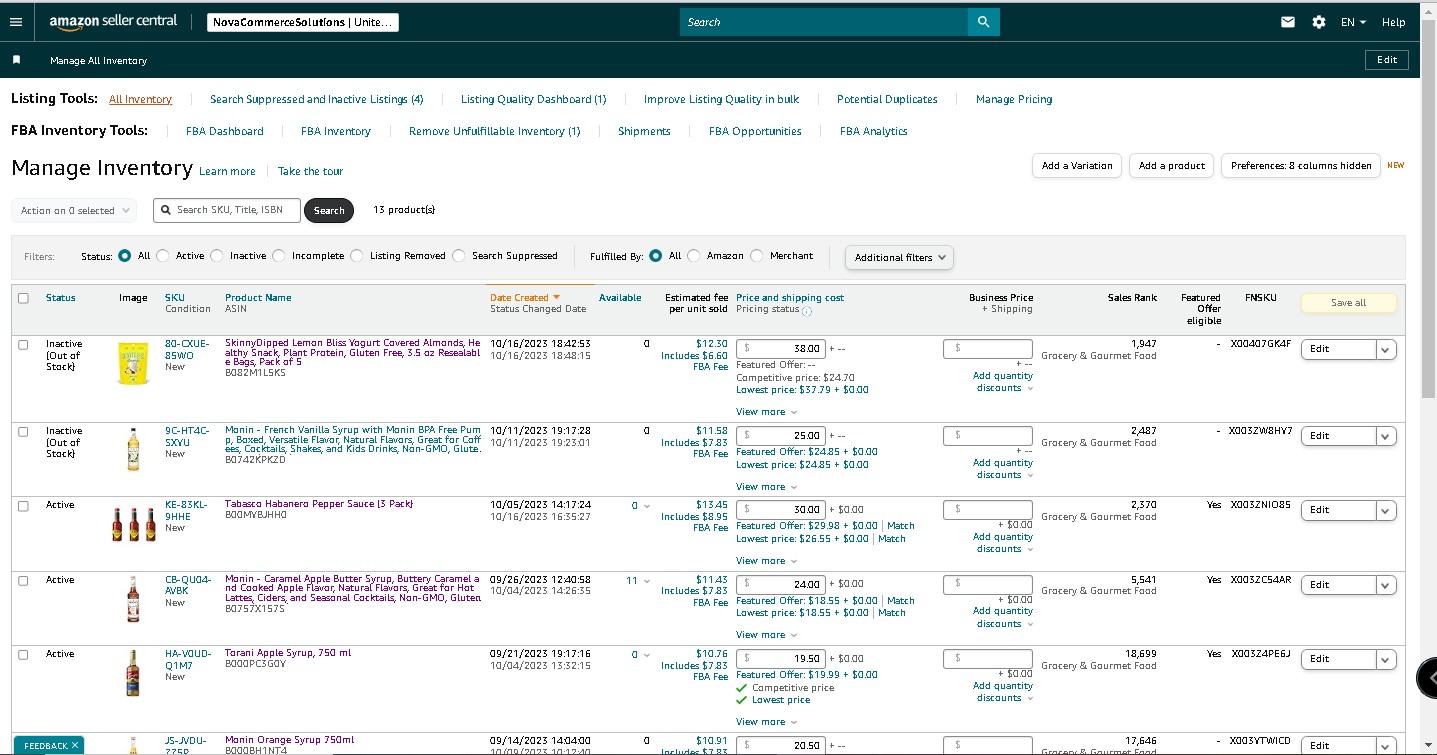This screenshot has height=755, width=1437.
Task: Click the business price field for Torani row
Action: click(x=988, y=658)
